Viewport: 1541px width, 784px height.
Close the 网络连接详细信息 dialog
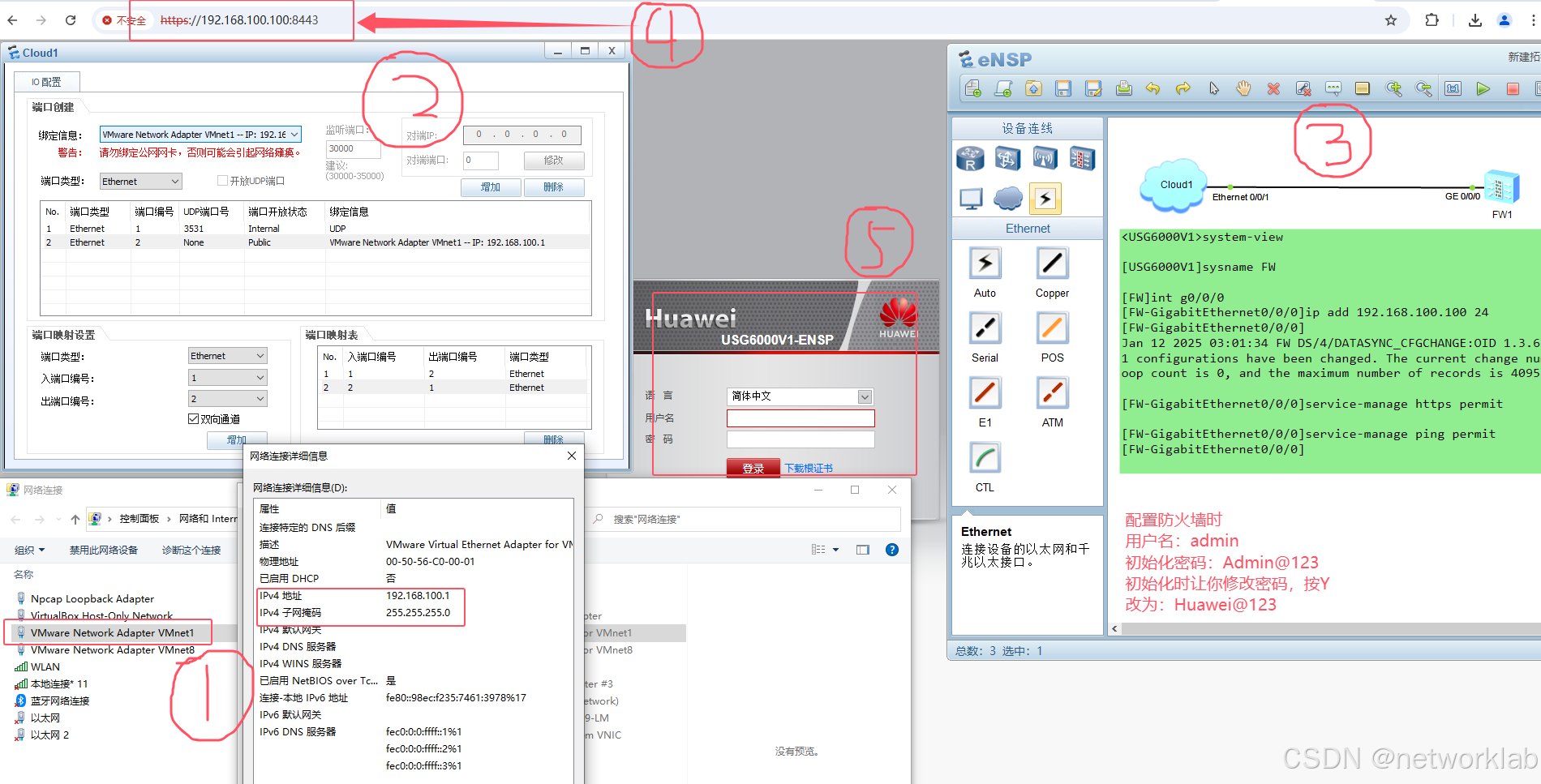(571, 456)
